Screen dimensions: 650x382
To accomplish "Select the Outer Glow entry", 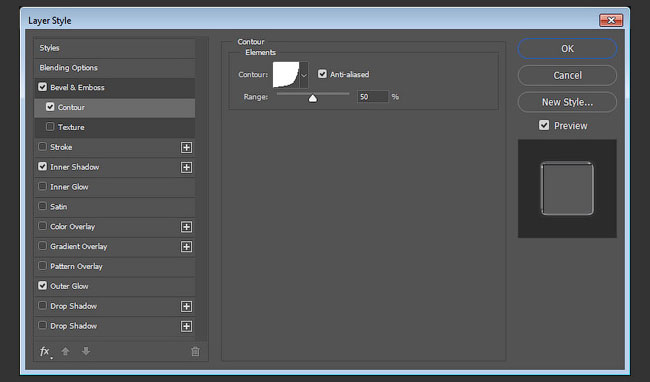I will (114, 286).
